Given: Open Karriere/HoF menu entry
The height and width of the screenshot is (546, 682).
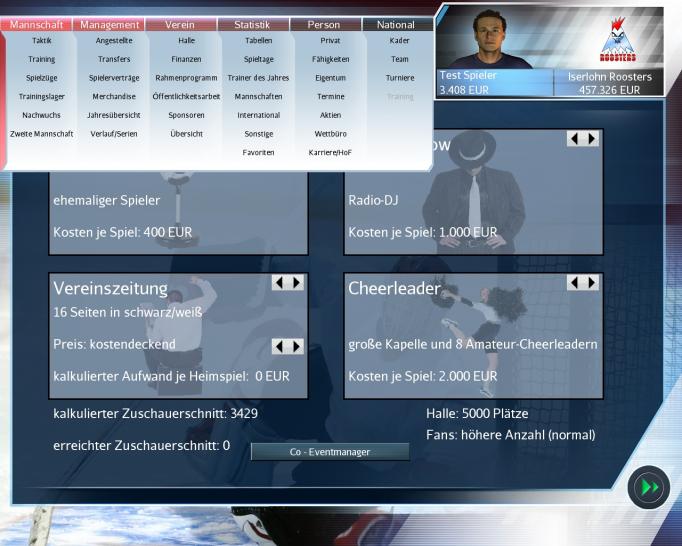Looking at the screenshot, I should pos(331,153).
